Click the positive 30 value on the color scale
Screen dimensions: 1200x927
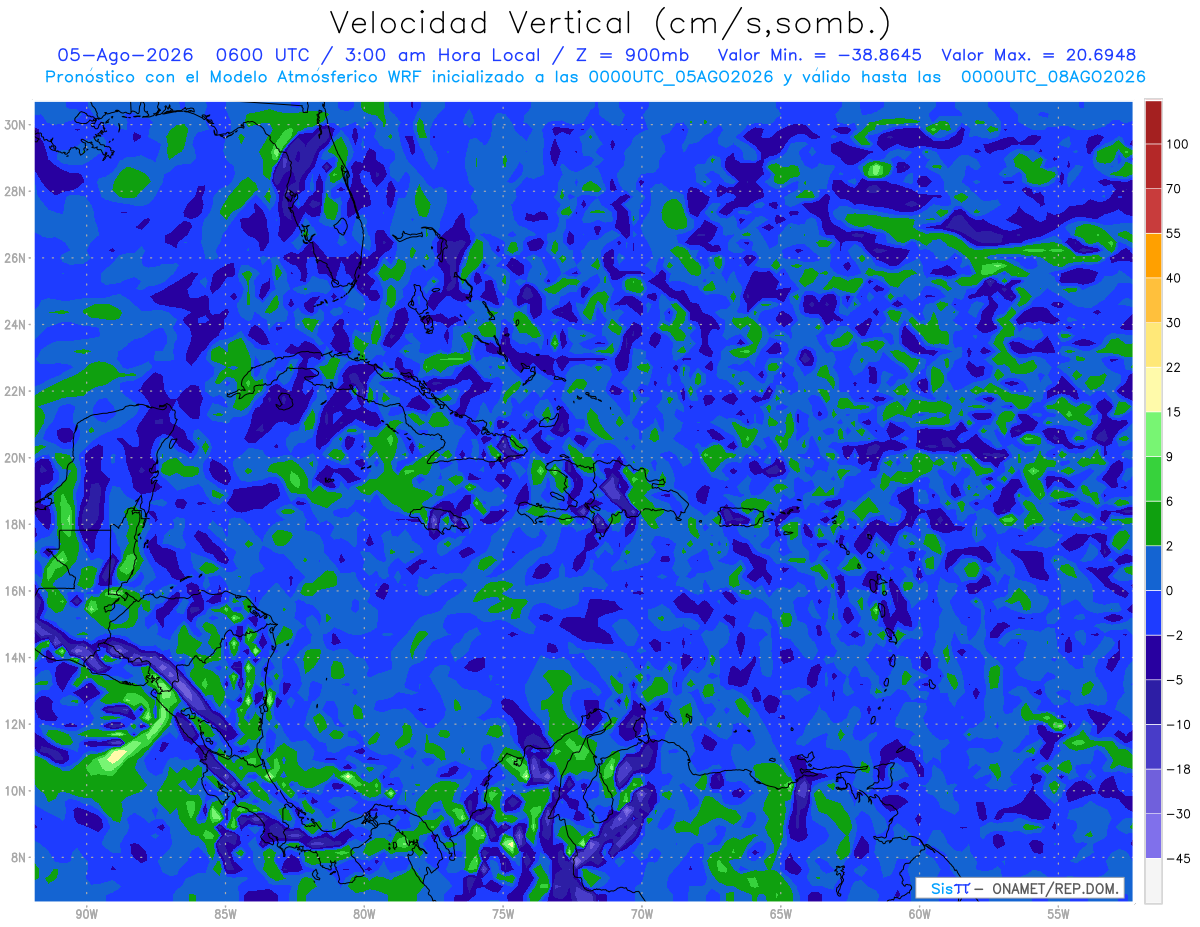click(1174, 323)
